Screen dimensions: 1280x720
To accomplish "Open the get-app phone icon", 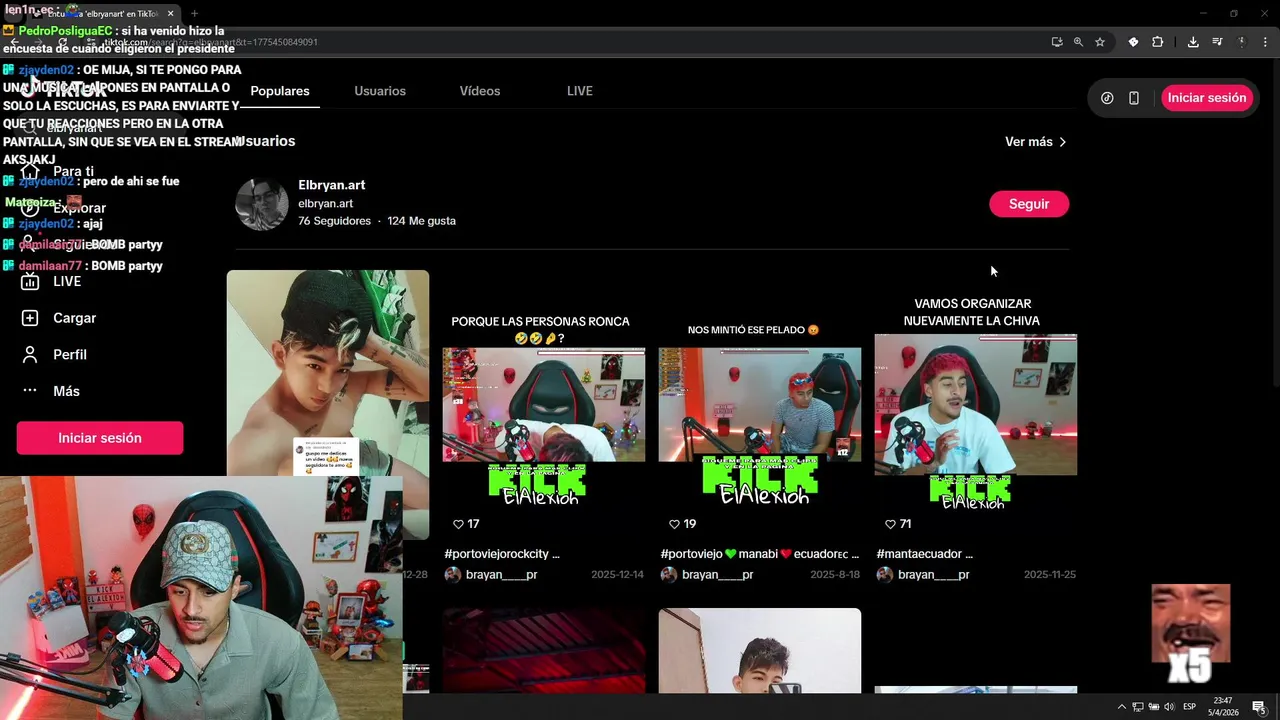I will (1134, 98).
